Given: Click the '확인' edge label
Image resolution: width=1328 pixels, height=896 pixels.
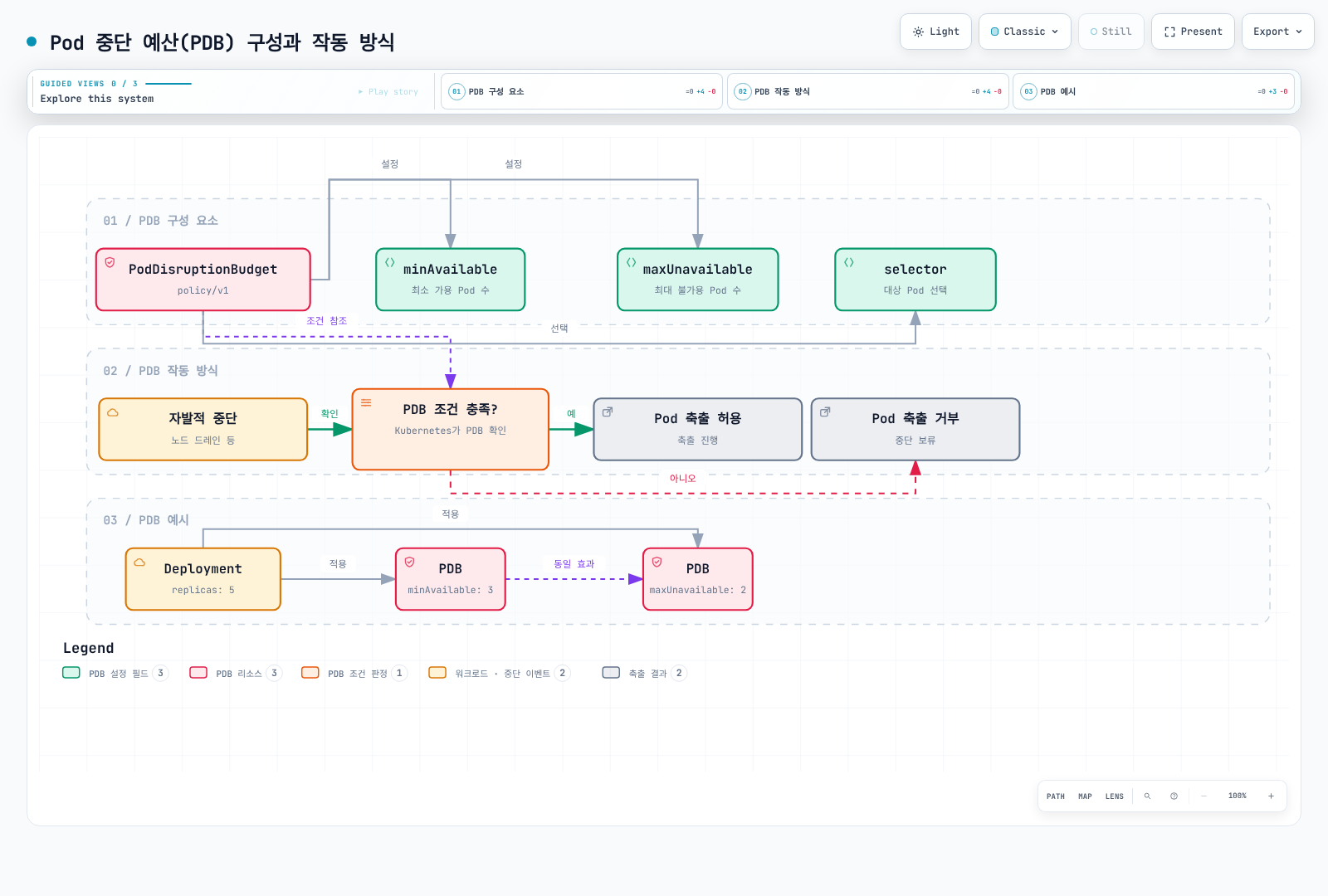Looking at the screenshot, I should (330, 414).
